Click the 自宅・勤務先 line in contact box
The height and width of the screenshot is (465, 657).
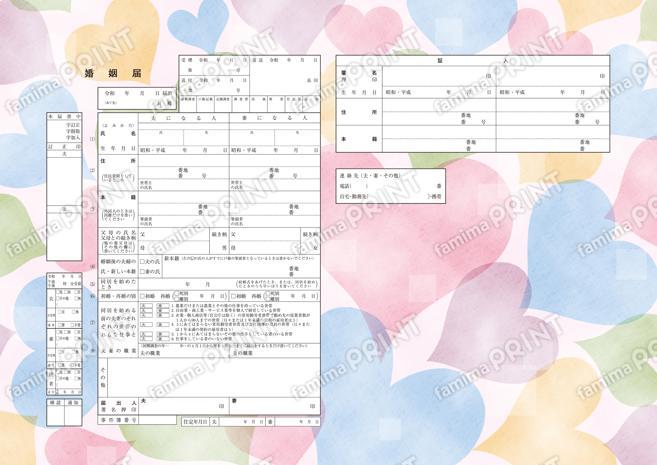coord(391,196)
